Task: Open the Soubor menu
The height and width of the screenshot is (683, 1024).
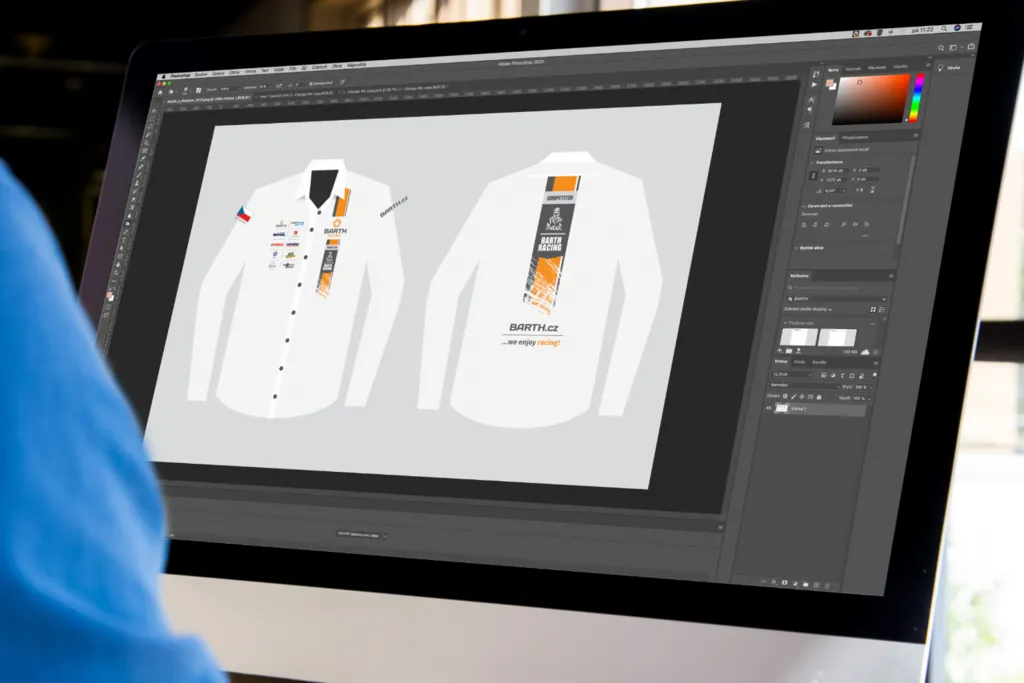Action: click(x=199, y=74)
